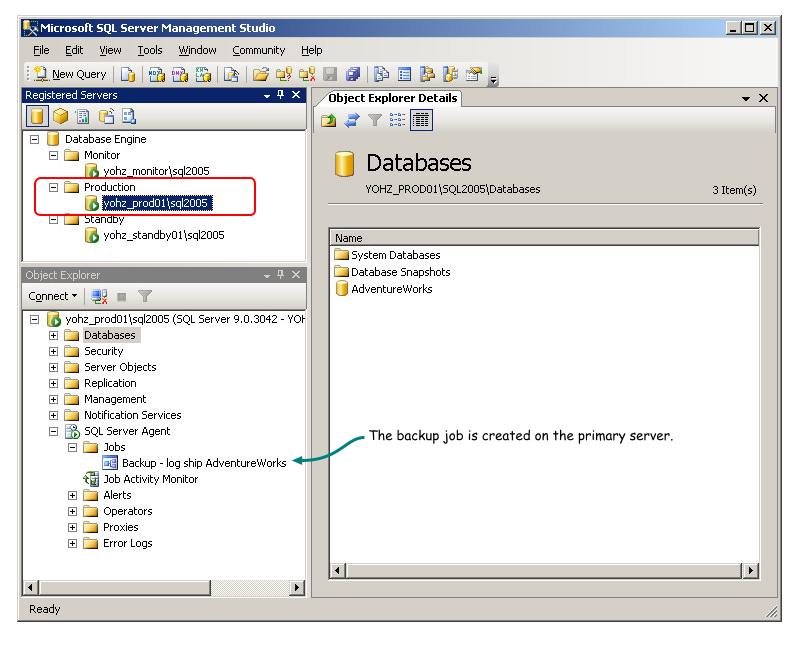Open the Connect dropdown in Object Explorer
This screenshot has width=791, height=648.
click(x=52, y=296)
